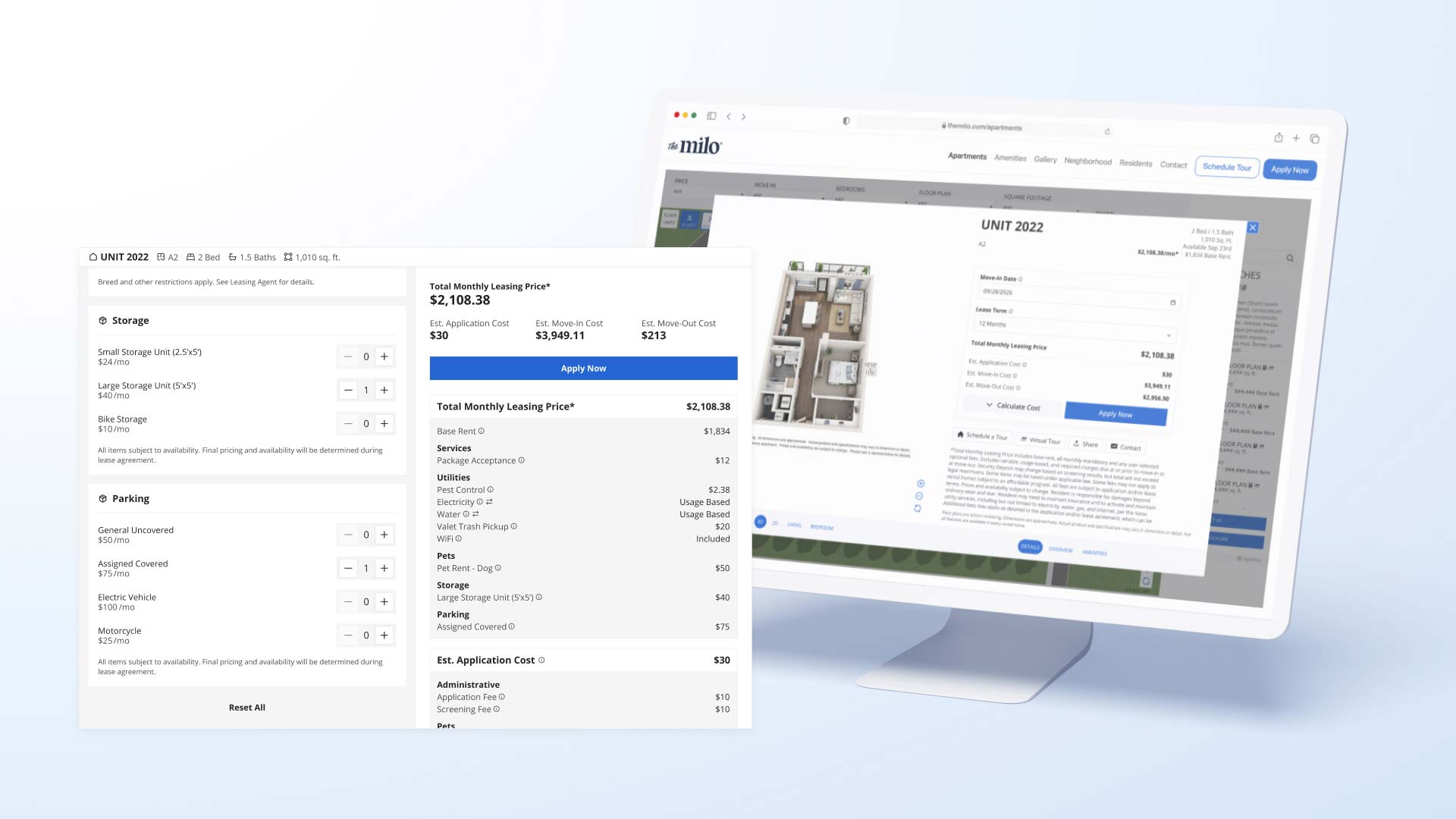Click the blue Apply Now button under costs

click(583, 369)
